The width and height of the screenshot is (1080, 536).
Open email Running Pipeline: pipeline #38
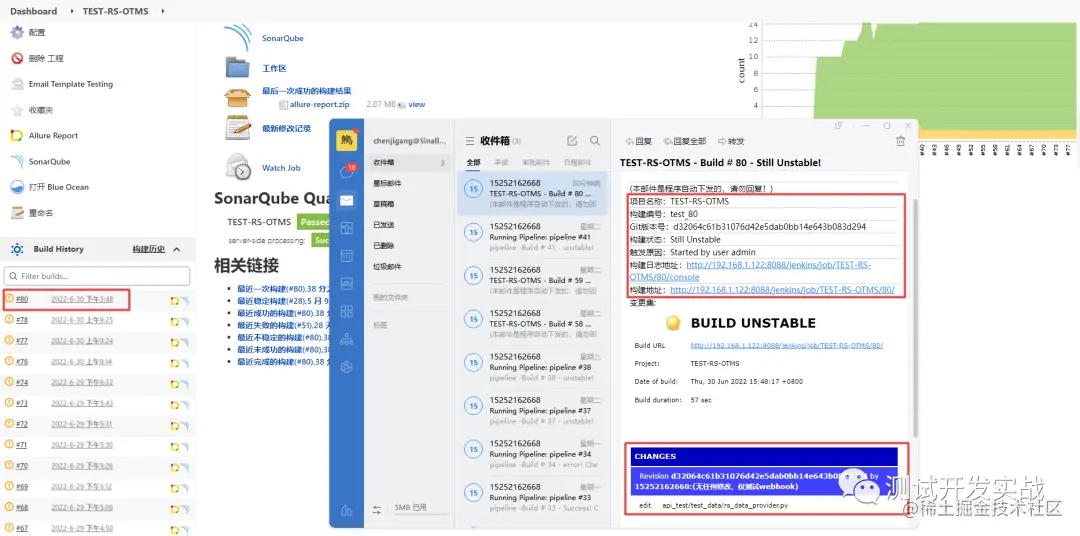533,367
